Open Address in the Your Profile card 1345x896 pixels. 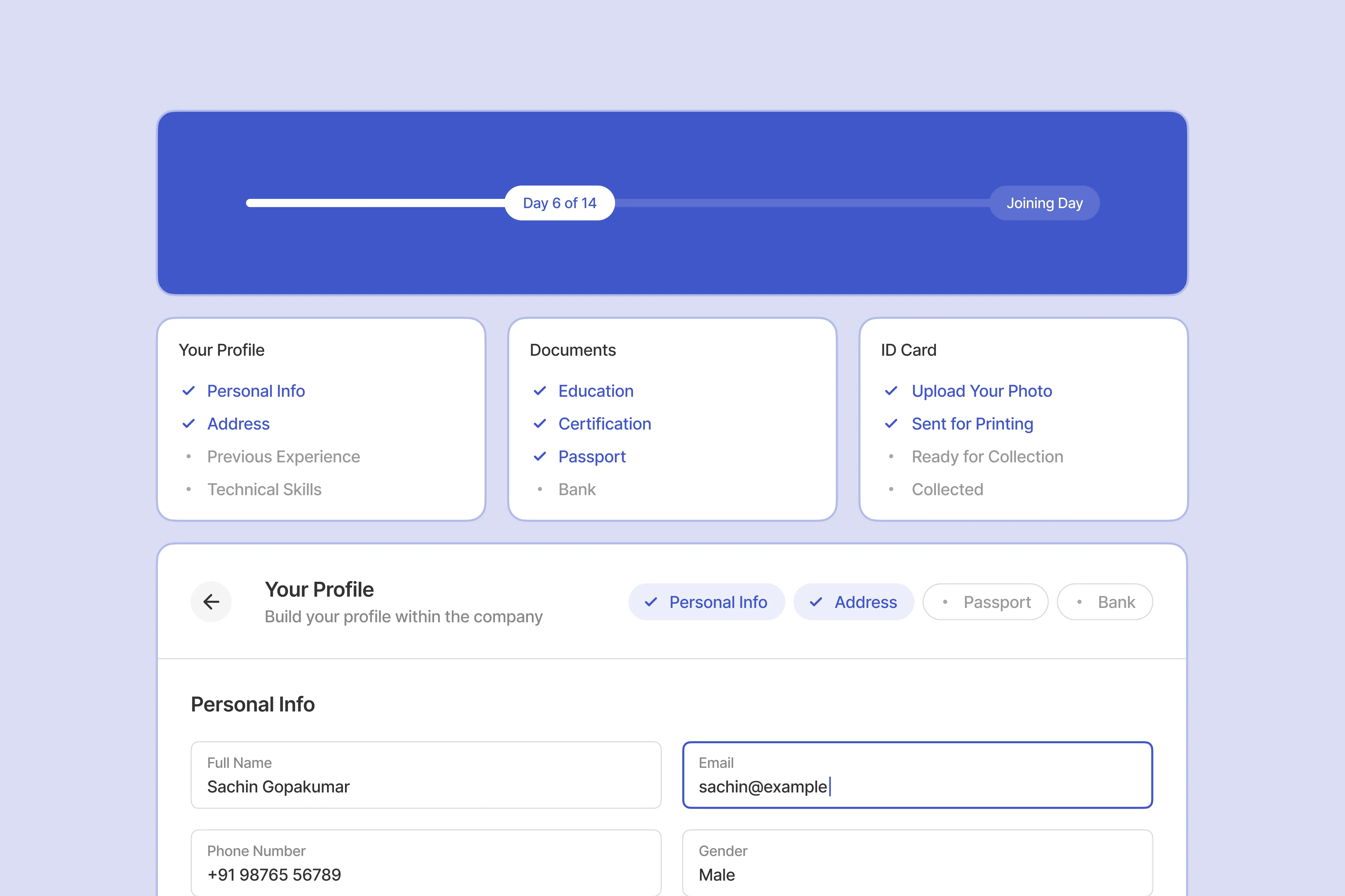click(x=238, y=424)
